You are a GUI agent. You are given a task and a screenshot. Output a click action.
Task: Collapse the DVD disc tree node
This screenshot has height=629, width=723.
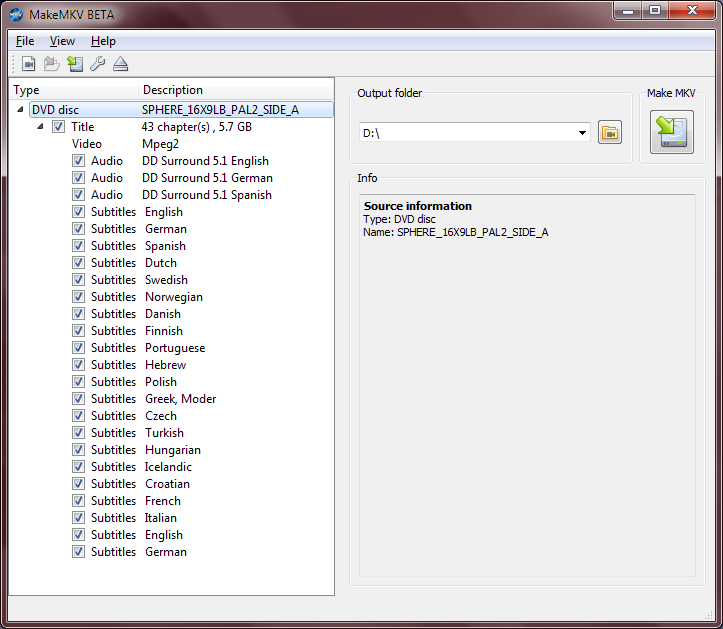point(20,110)
